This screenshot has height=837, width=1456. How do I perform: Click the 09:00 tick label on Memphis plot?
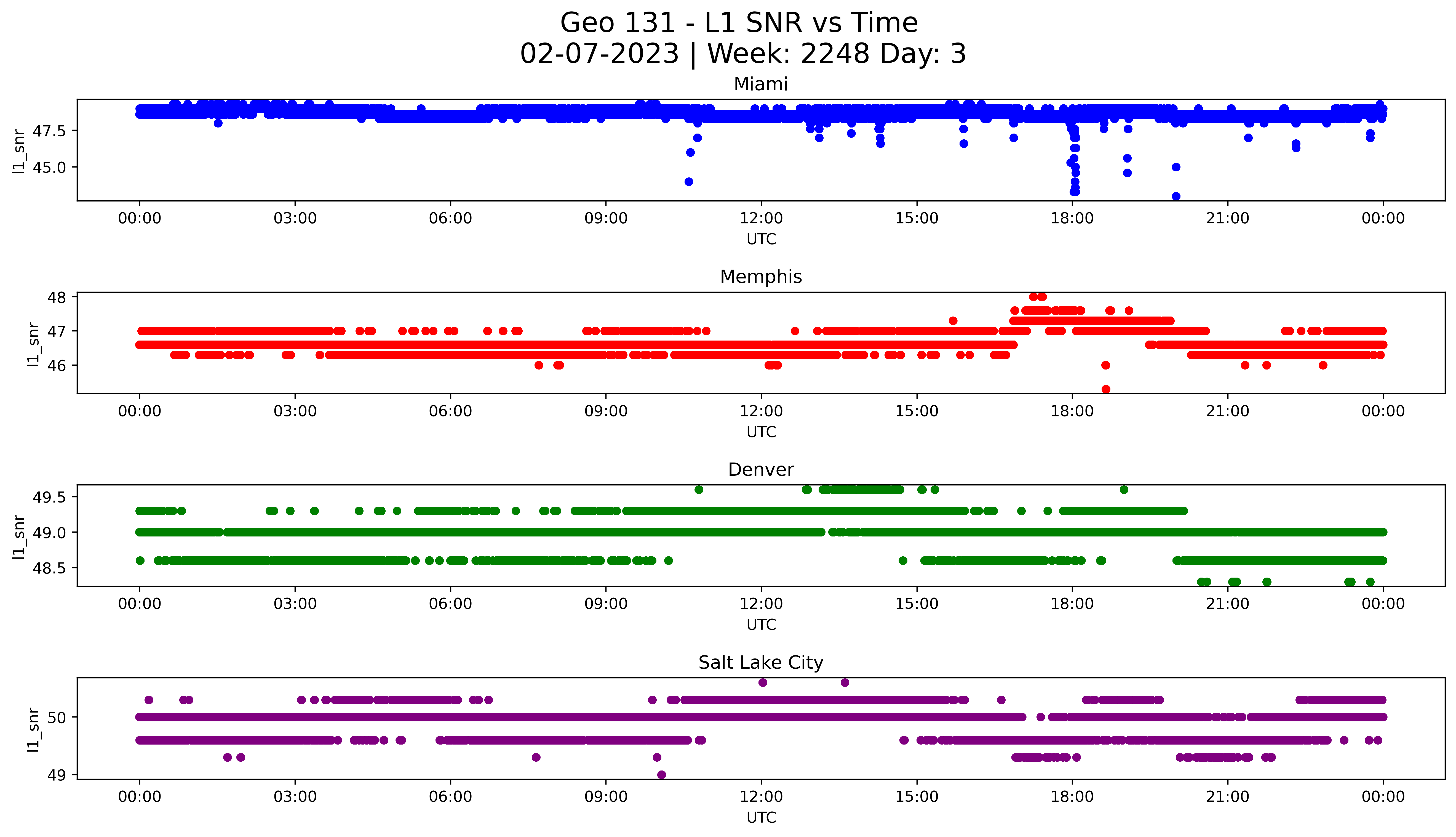tap(606, 411)
